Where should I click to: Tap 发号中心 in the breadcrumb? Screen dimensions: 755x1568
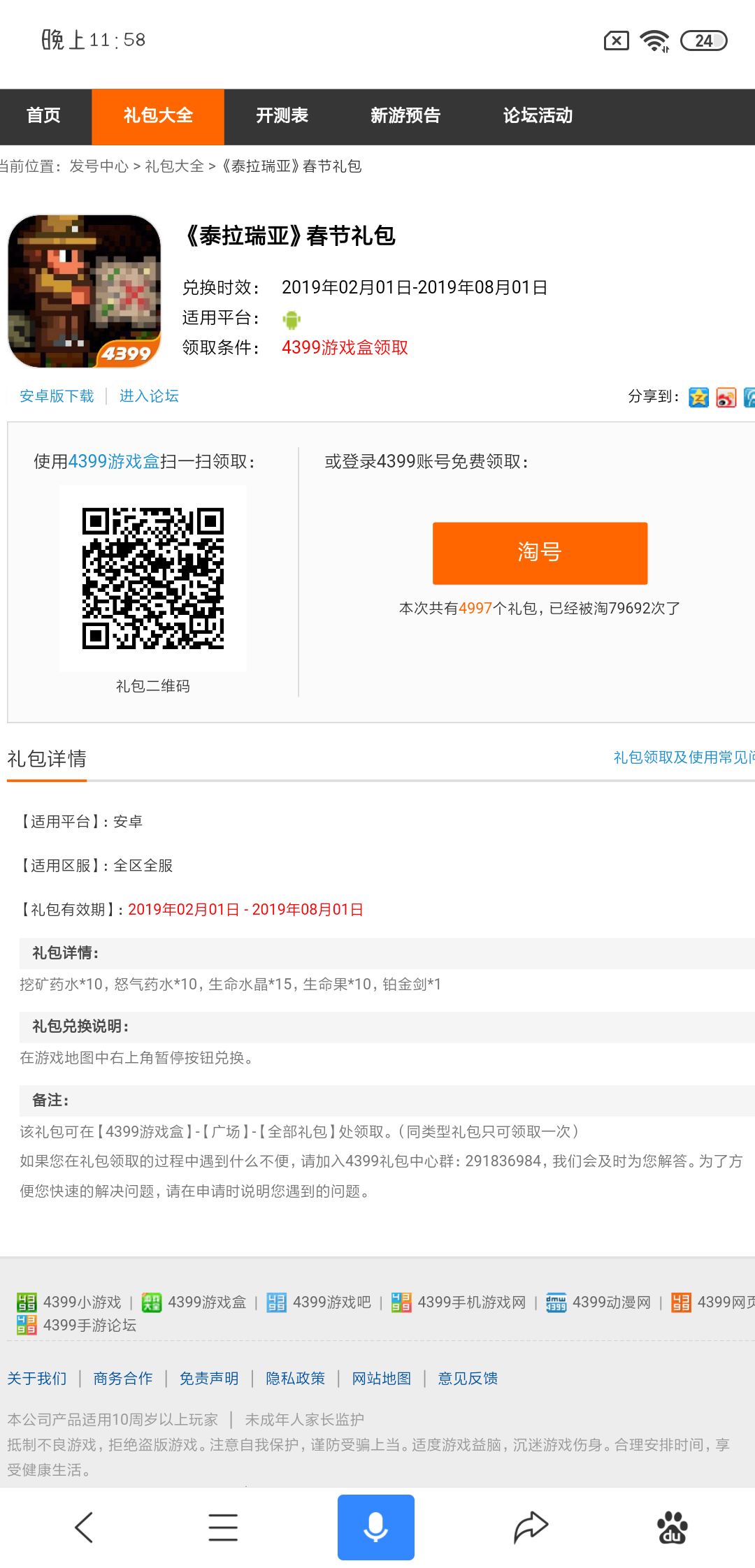click(x=99, y=166)
